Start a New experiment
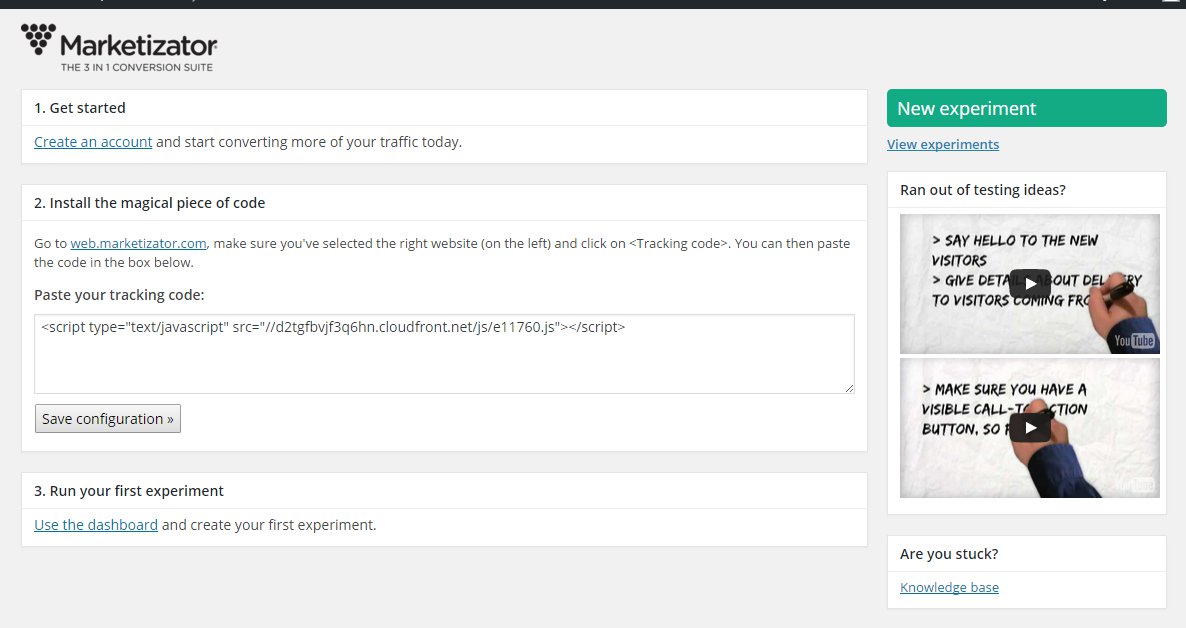This screenshot has height=628, width=1186. 1026,108
